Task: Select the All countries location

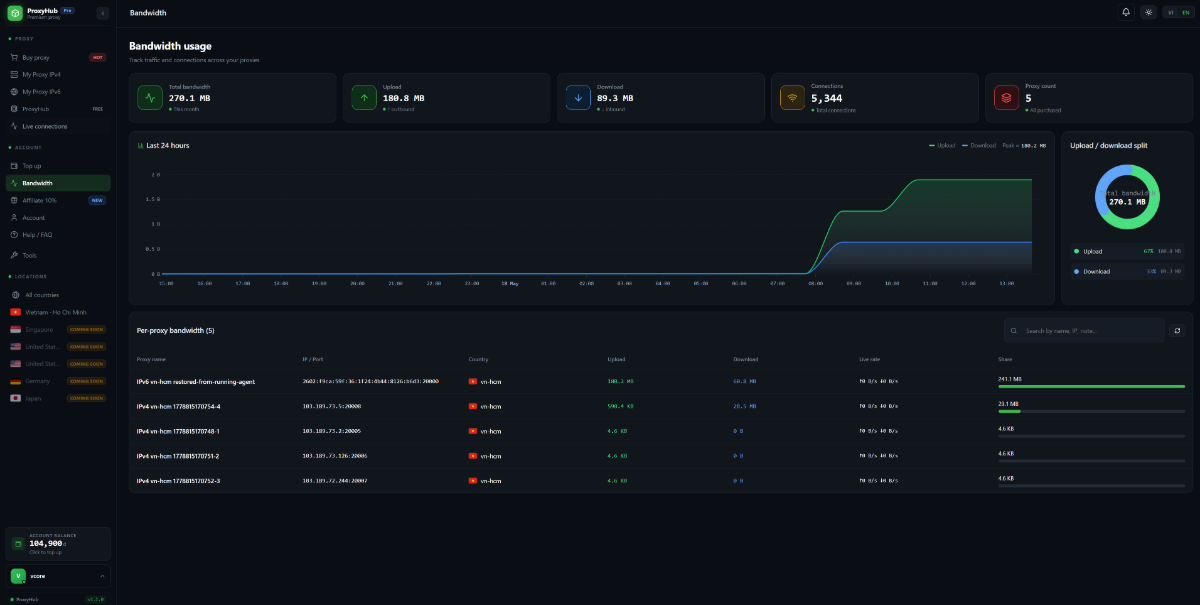Action: pyautogui.click(x=58, y=295)
